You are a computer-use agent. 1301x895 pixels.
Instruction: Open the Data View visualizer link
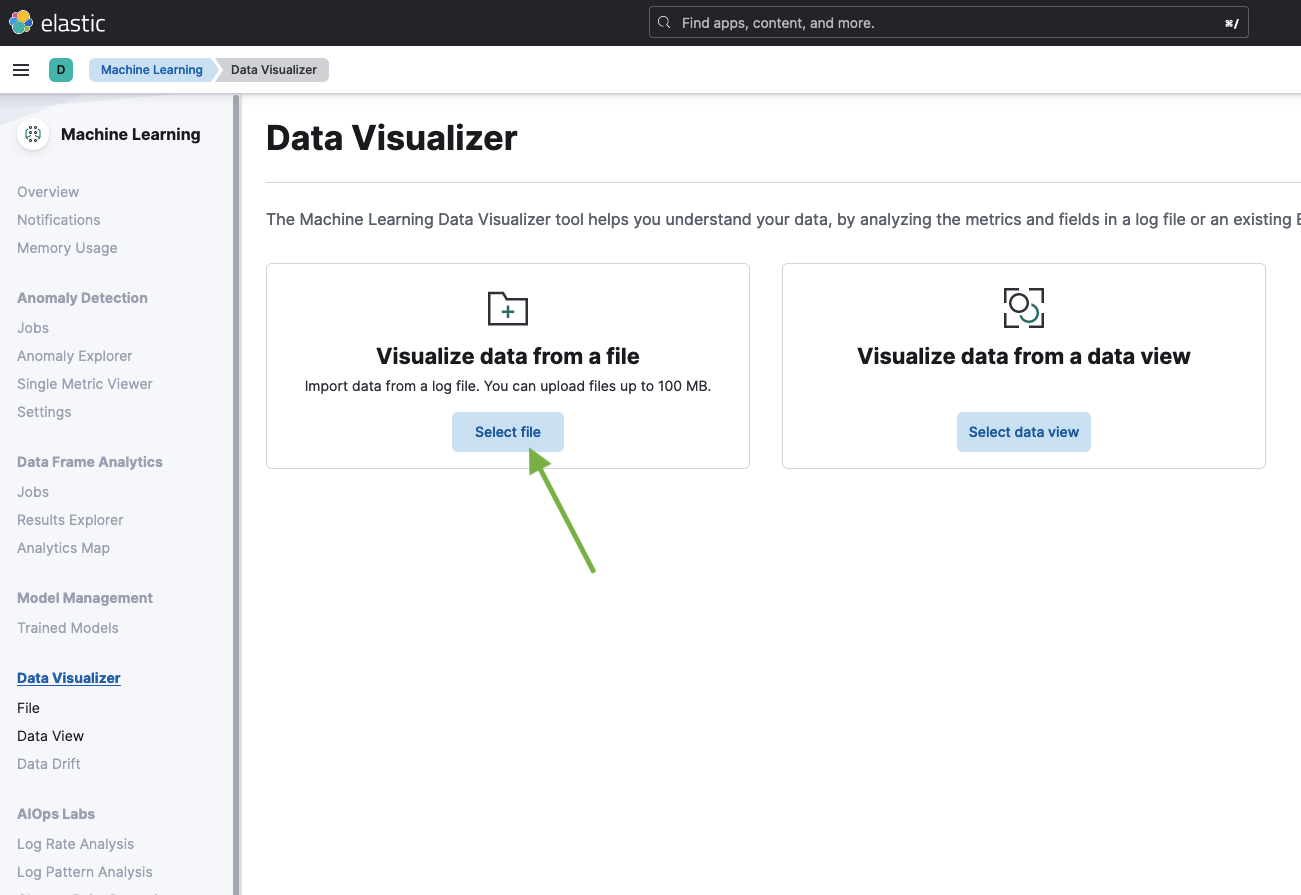(50, 736)
